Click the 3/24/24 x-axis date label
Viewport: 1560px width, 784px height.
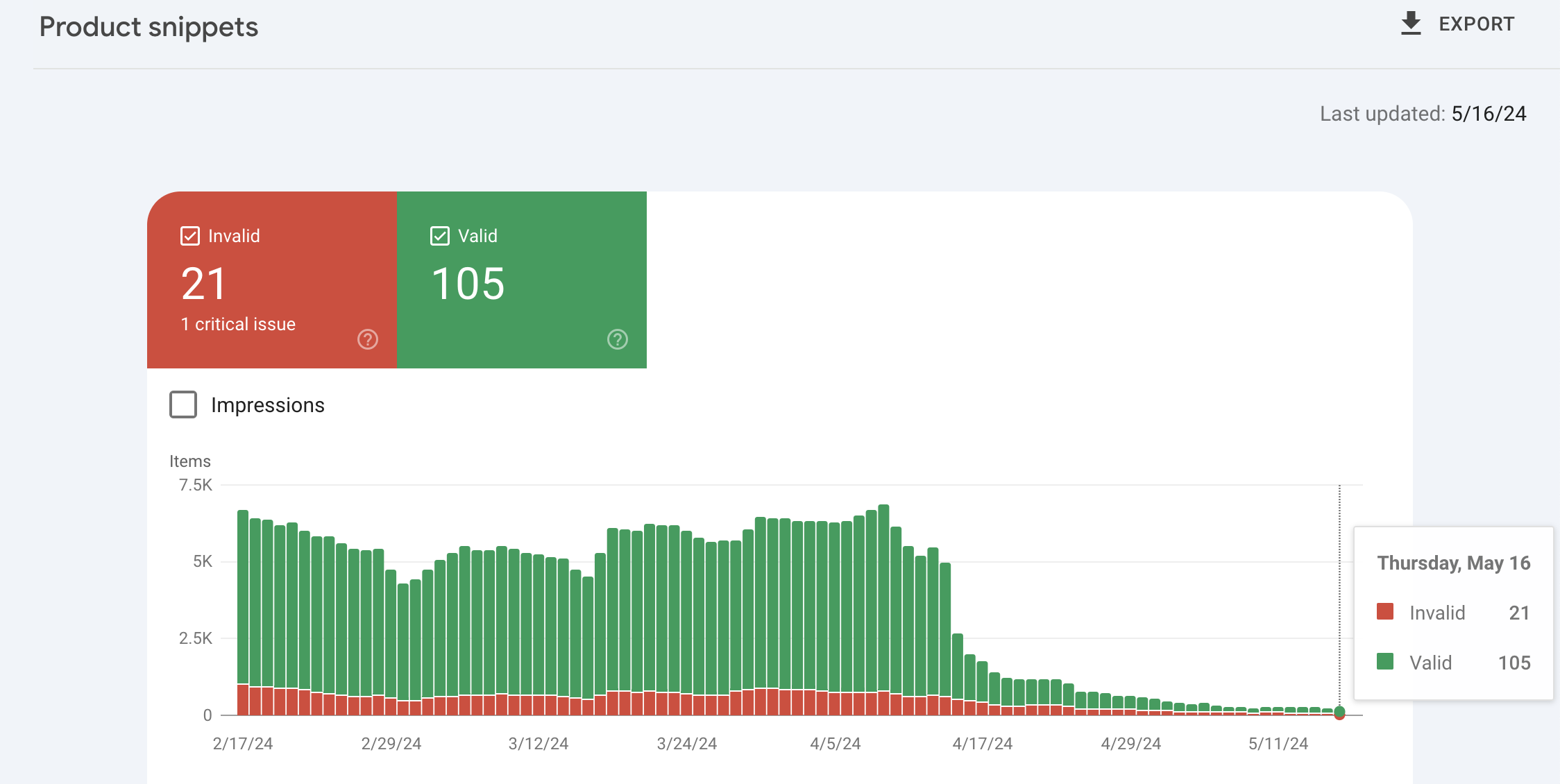(687, 744)
